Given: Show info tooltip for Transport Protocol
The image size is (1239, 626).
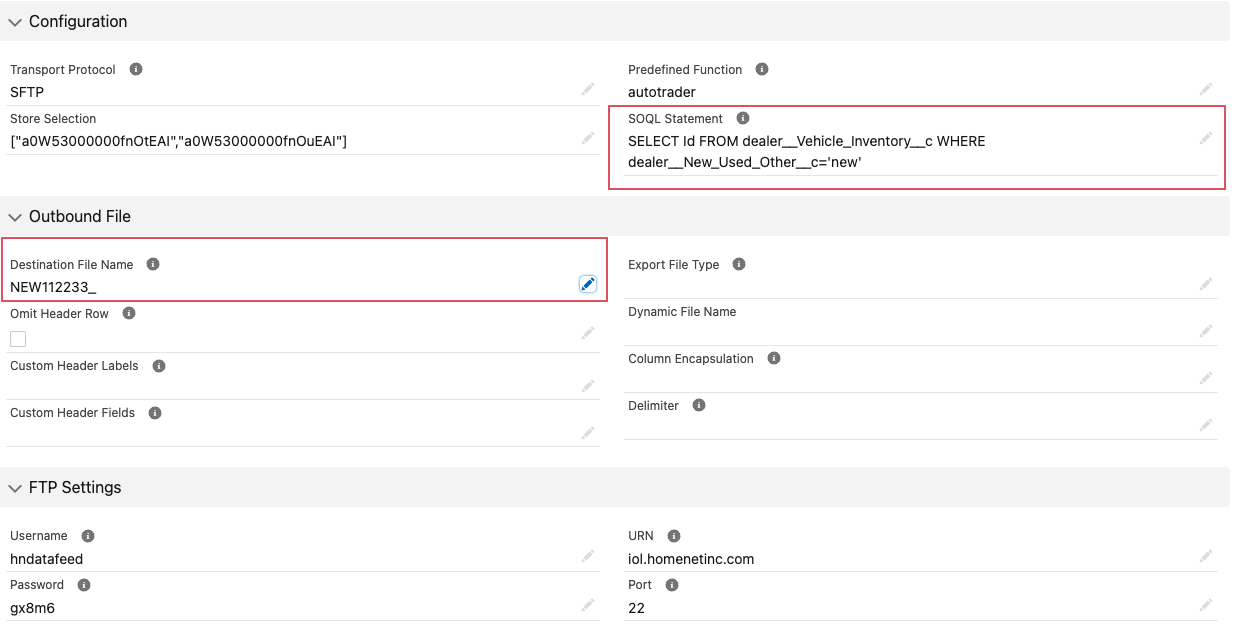Looking at the screenshot, I should 136,69.
